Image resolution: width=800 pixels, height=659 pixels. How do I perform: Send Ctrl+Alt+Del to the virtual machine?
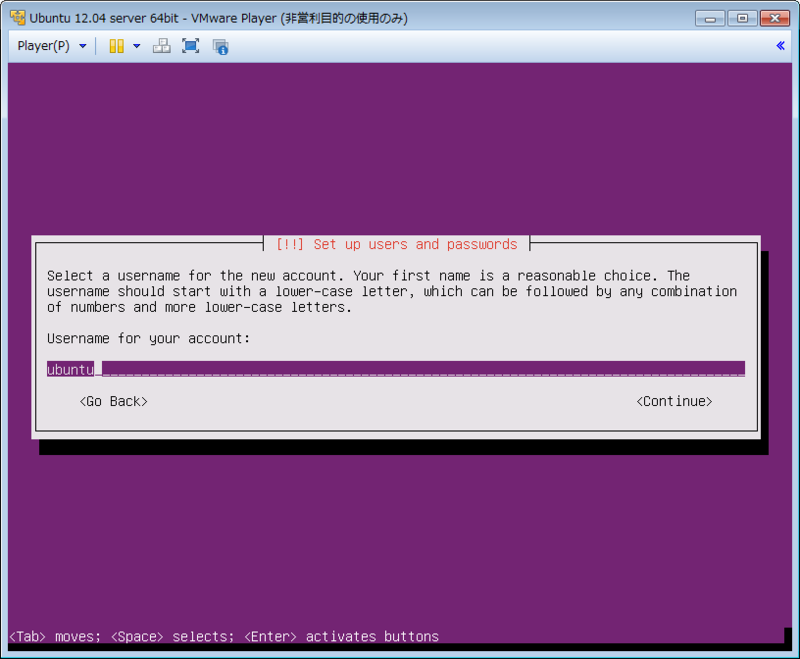pos(162,46)
